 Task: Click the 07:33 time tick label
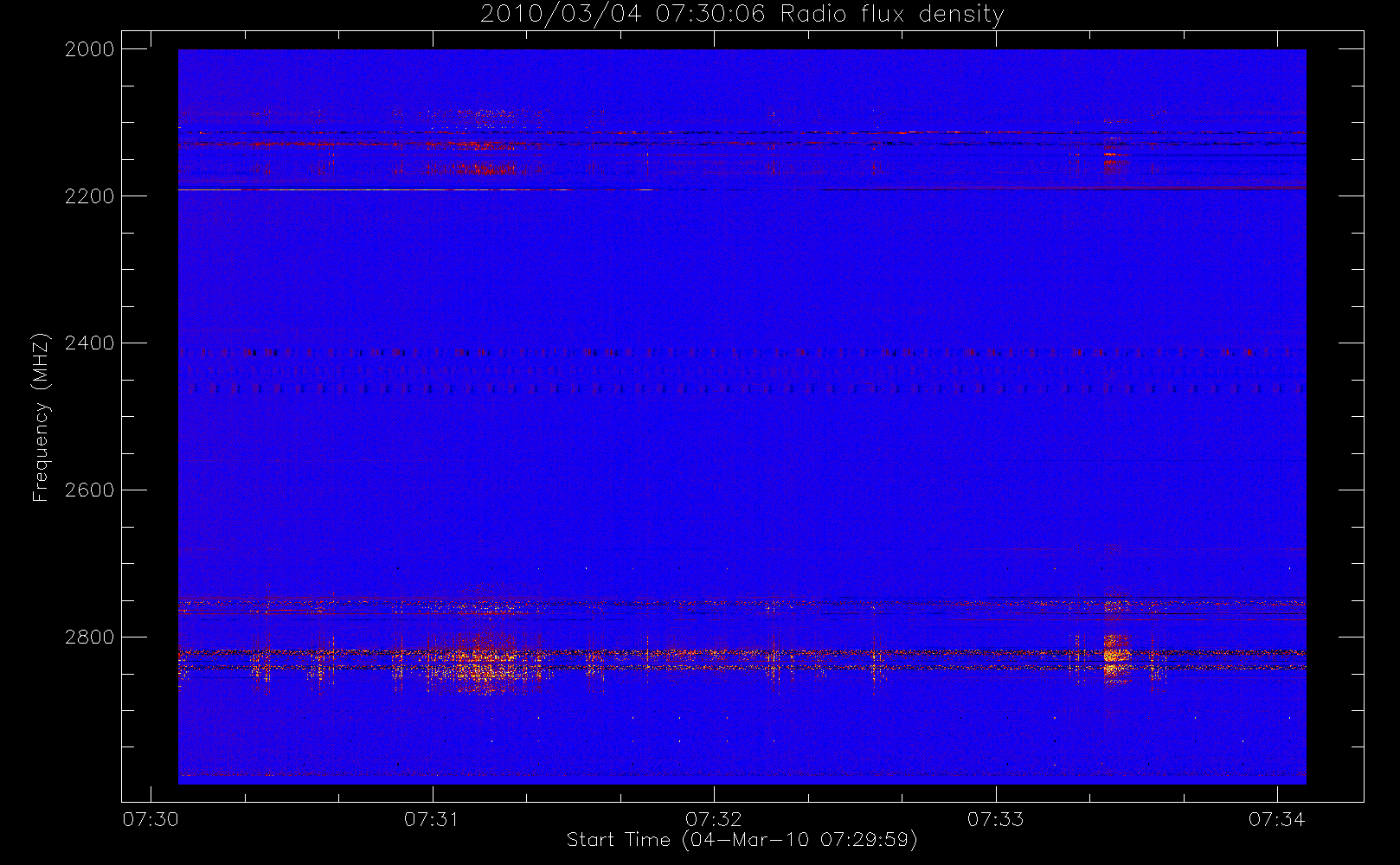995,819
